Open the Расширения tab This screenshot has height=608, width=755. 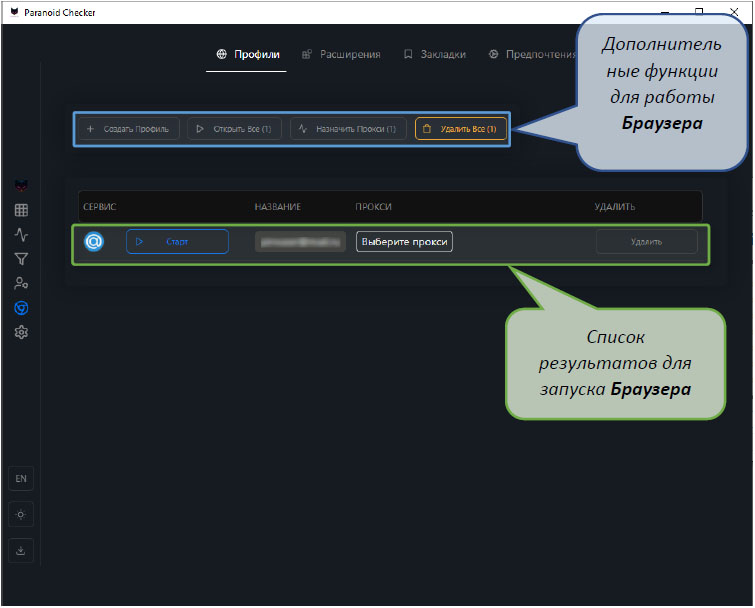click(x=341, y=54)
